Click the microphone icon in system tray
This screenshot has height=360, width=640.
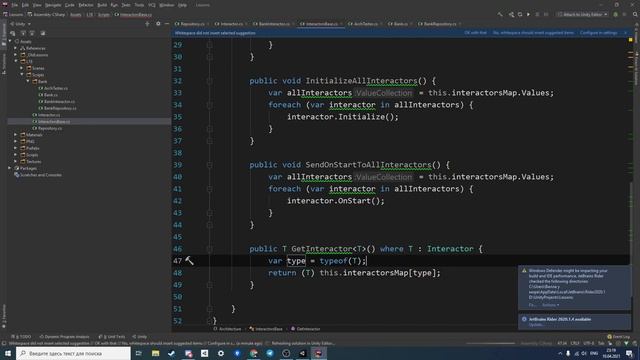pos(568,353)
